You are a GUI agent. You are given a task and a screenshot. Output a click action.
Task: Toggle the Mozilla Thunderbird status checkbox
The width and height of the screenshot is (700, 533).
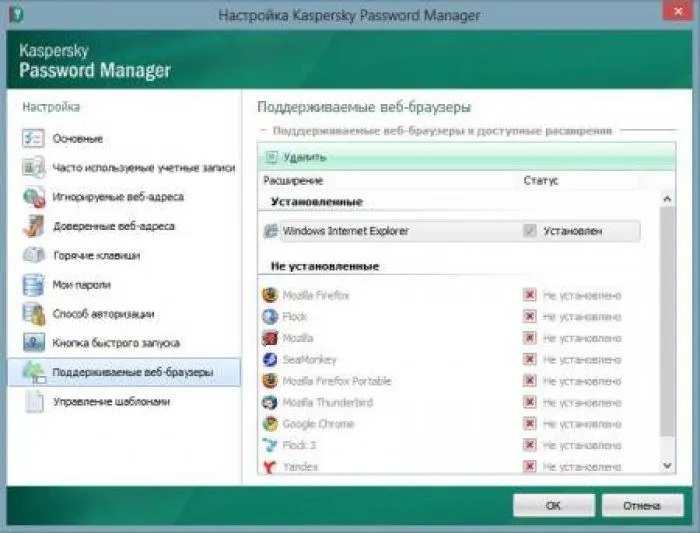pyautogui.click(x=529, y=402)
